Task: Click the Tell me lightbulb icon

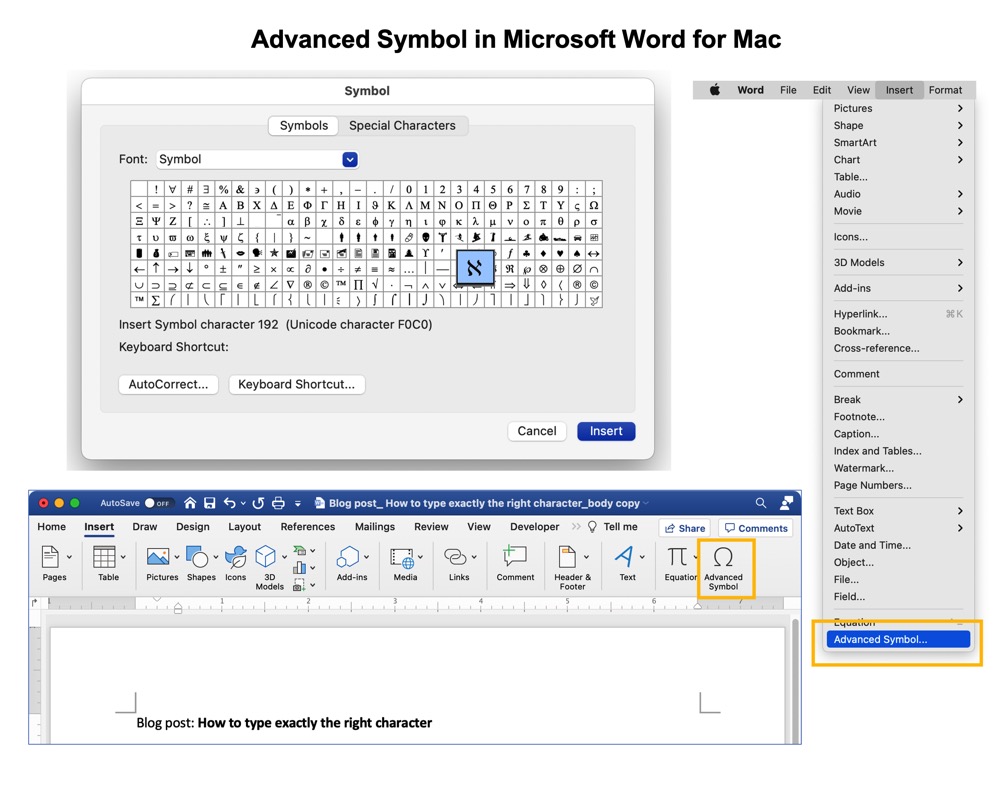Action: [x=592, y=527]
